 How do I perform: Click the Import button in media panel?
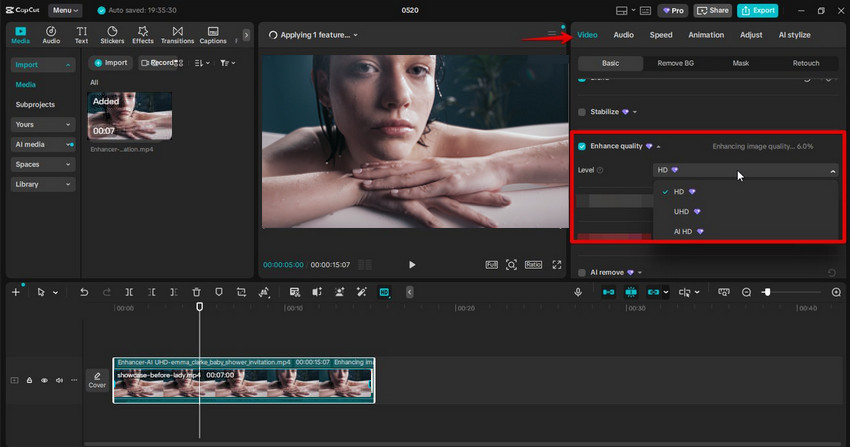(x=111, y=63)
